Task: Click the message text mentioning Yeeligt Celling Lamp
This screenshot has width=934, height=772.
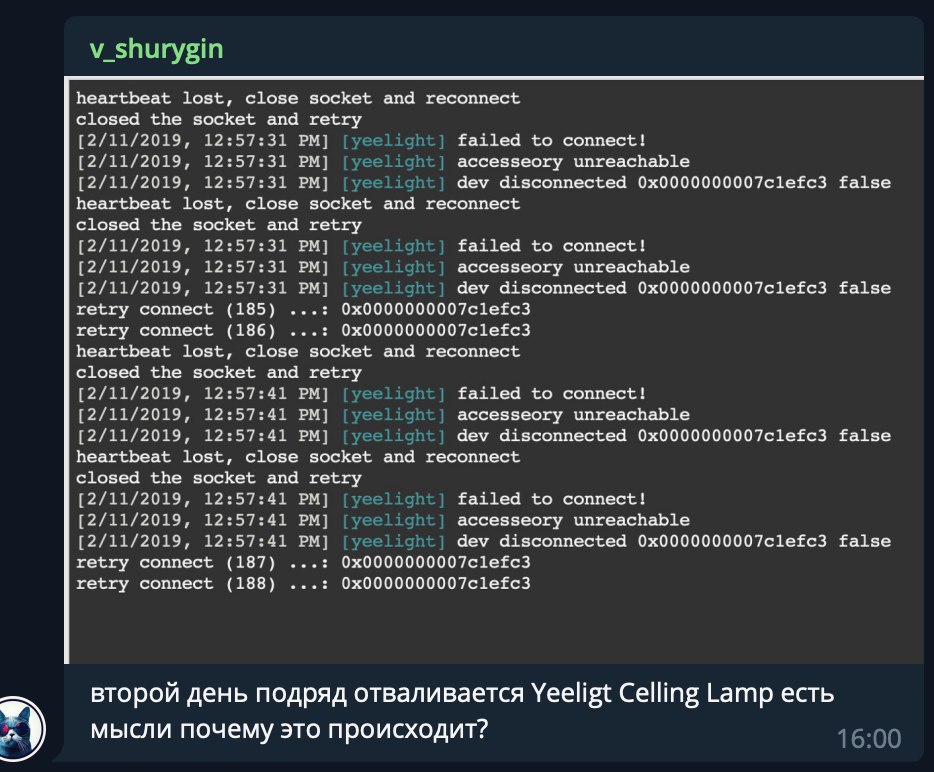Action: tap(462, 711)
